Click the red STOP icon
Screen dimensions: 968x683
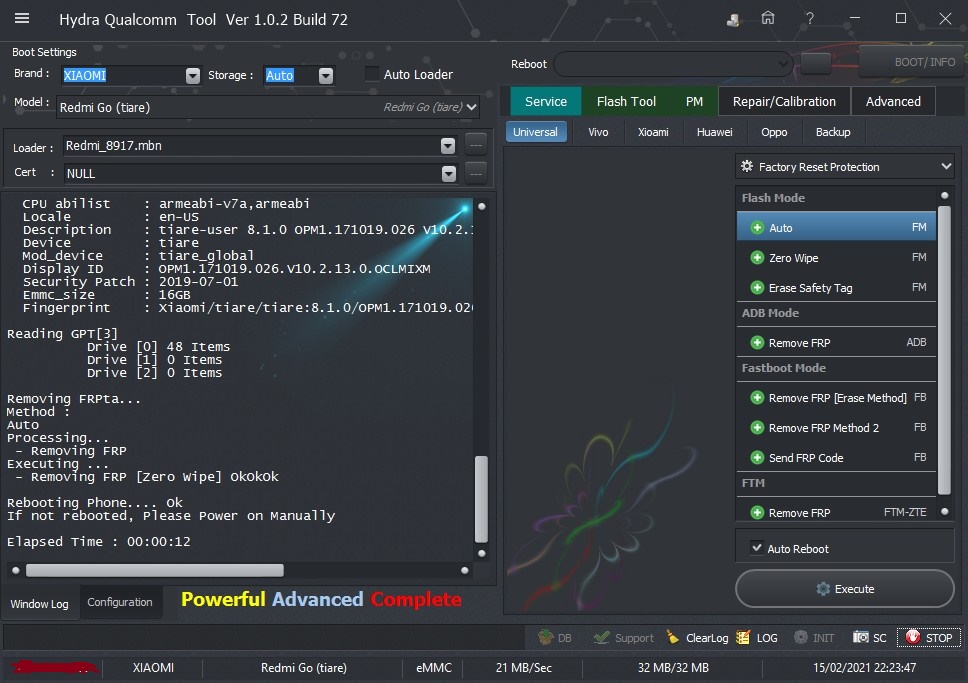pos(912,637)
